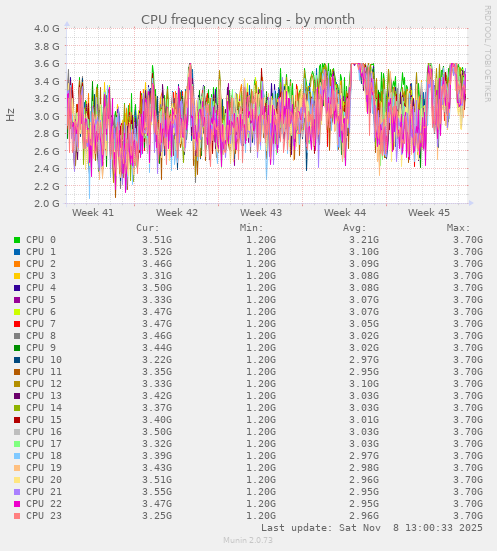
Task: Click the '3.0 G' y-axis label
Action: 47,116
